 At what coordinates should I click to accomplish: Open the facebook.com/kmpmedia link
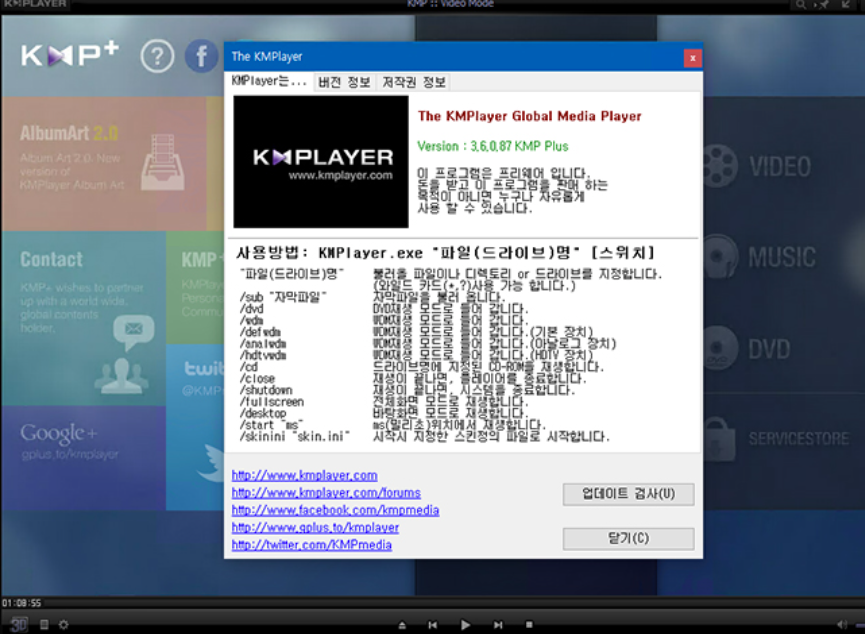[x=335, y=510]
